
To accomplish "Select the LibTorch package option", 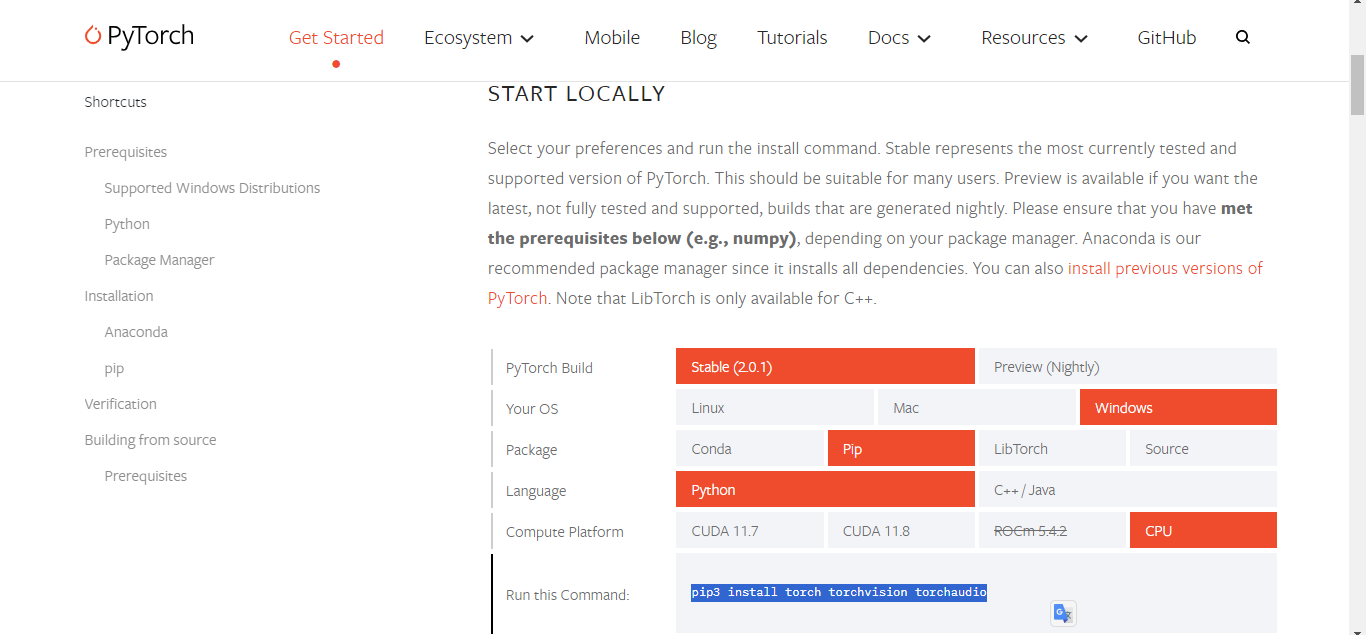I will (1052, 448).
